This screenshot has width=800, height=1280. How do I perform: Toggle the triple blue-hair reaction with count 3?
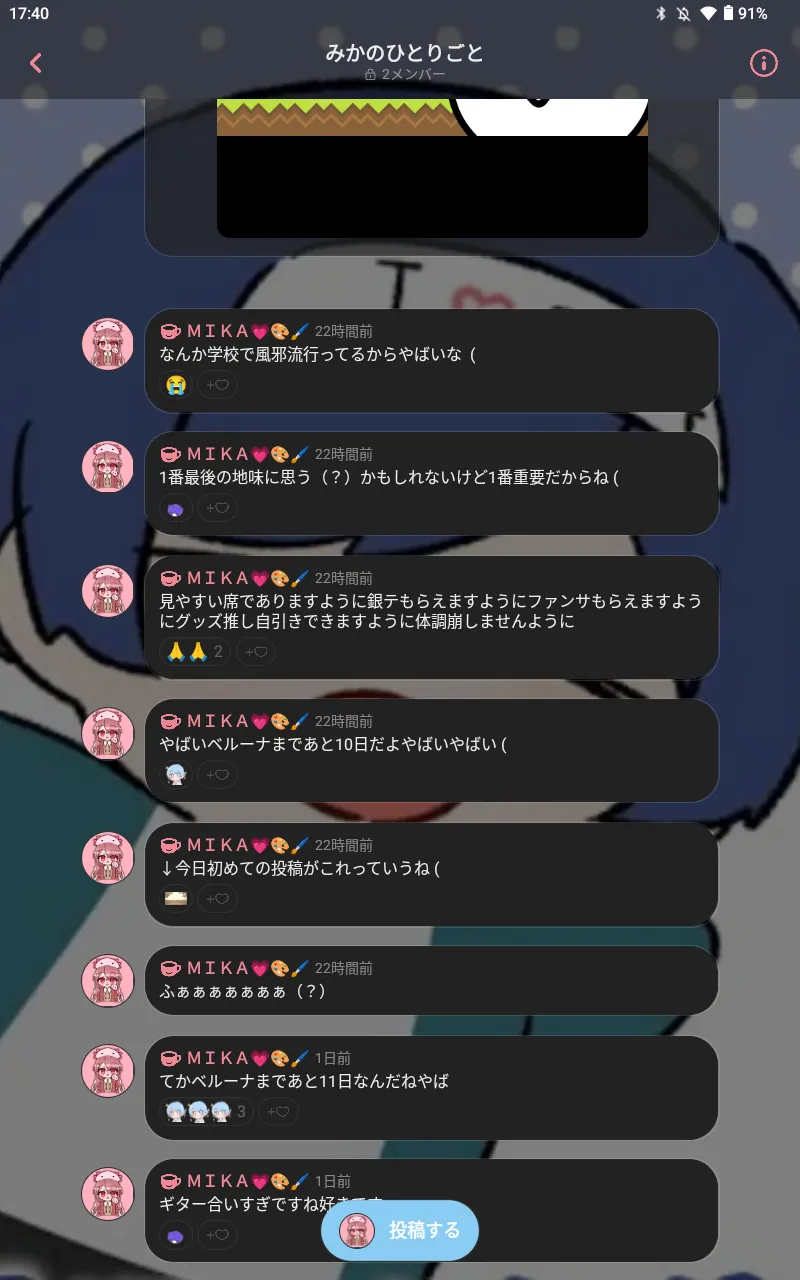pos(206,1111)
